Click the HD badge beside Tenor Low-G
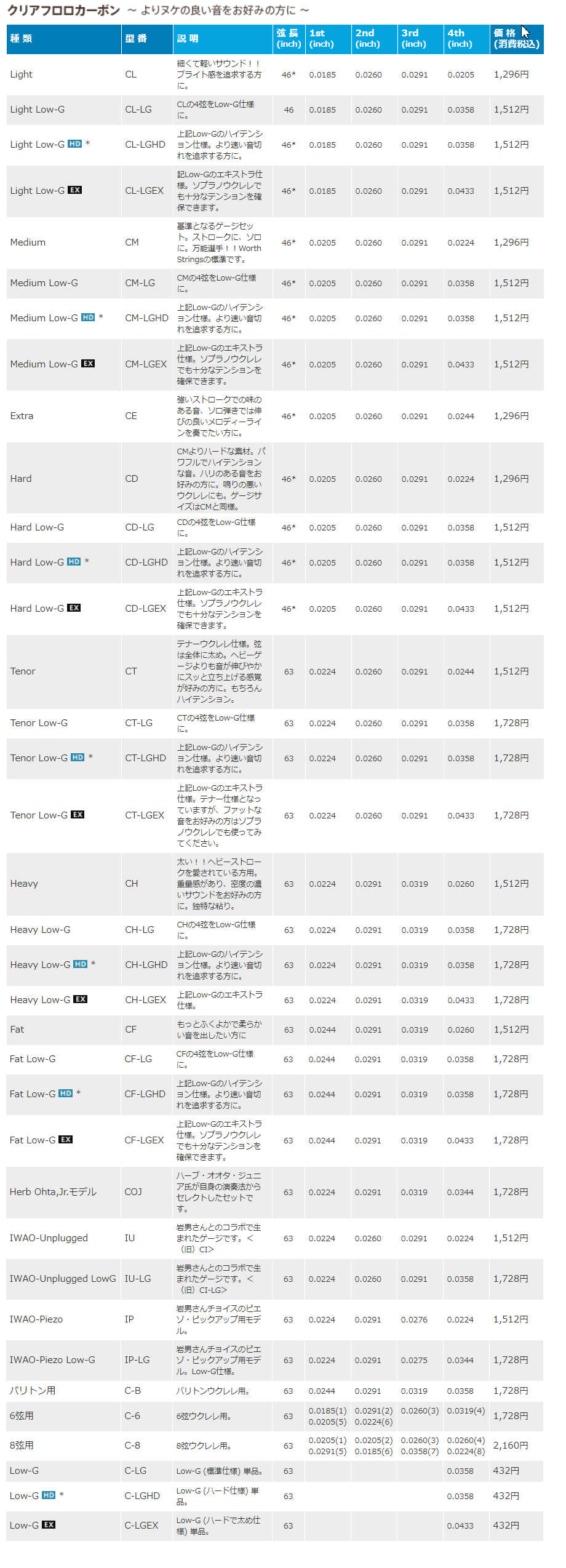 [78, 758]
